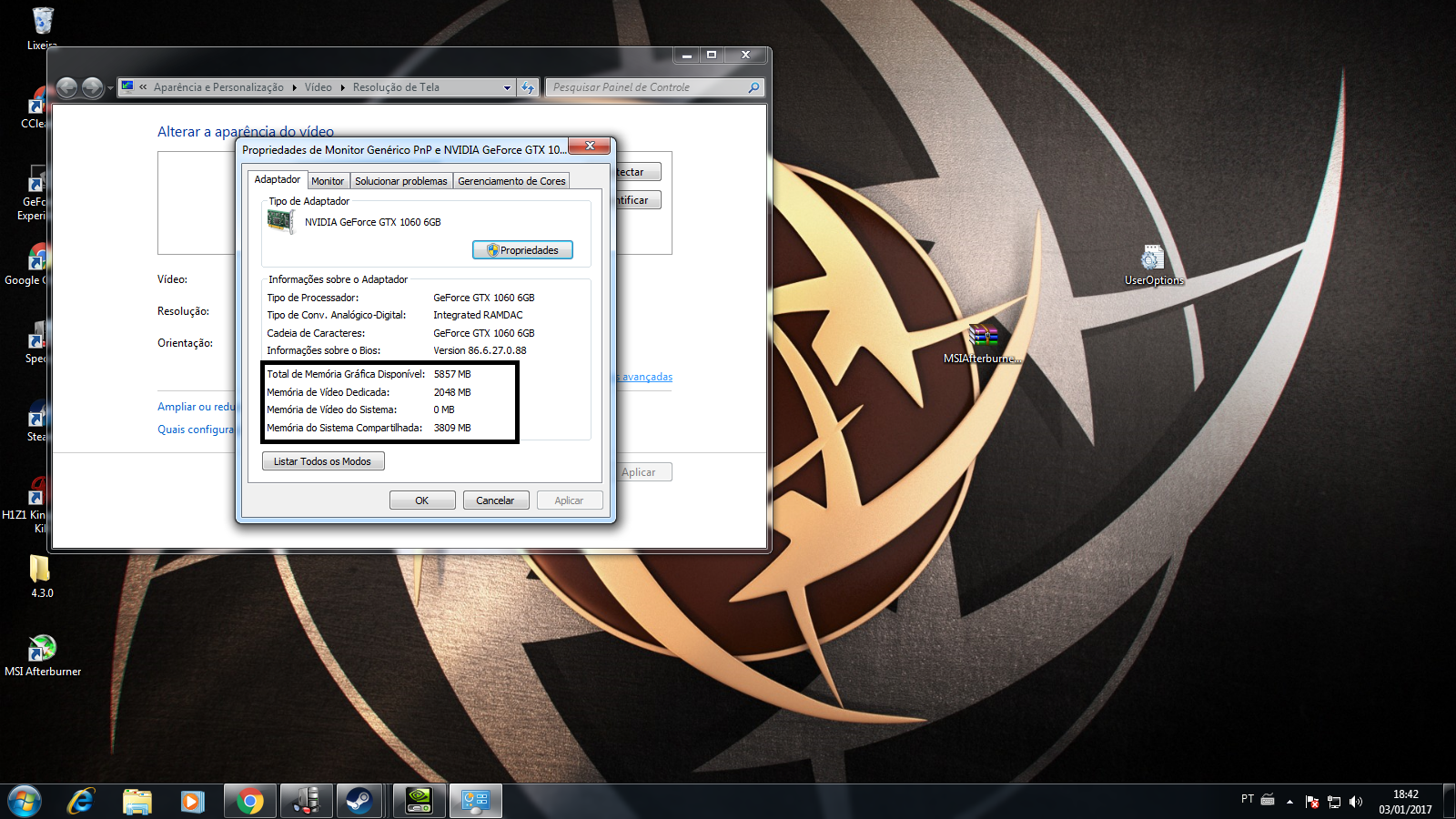Image resolution: width=1456 pixels, height=819 pixels.
Task: Click the network tray icon
Action: [1334, 802]
